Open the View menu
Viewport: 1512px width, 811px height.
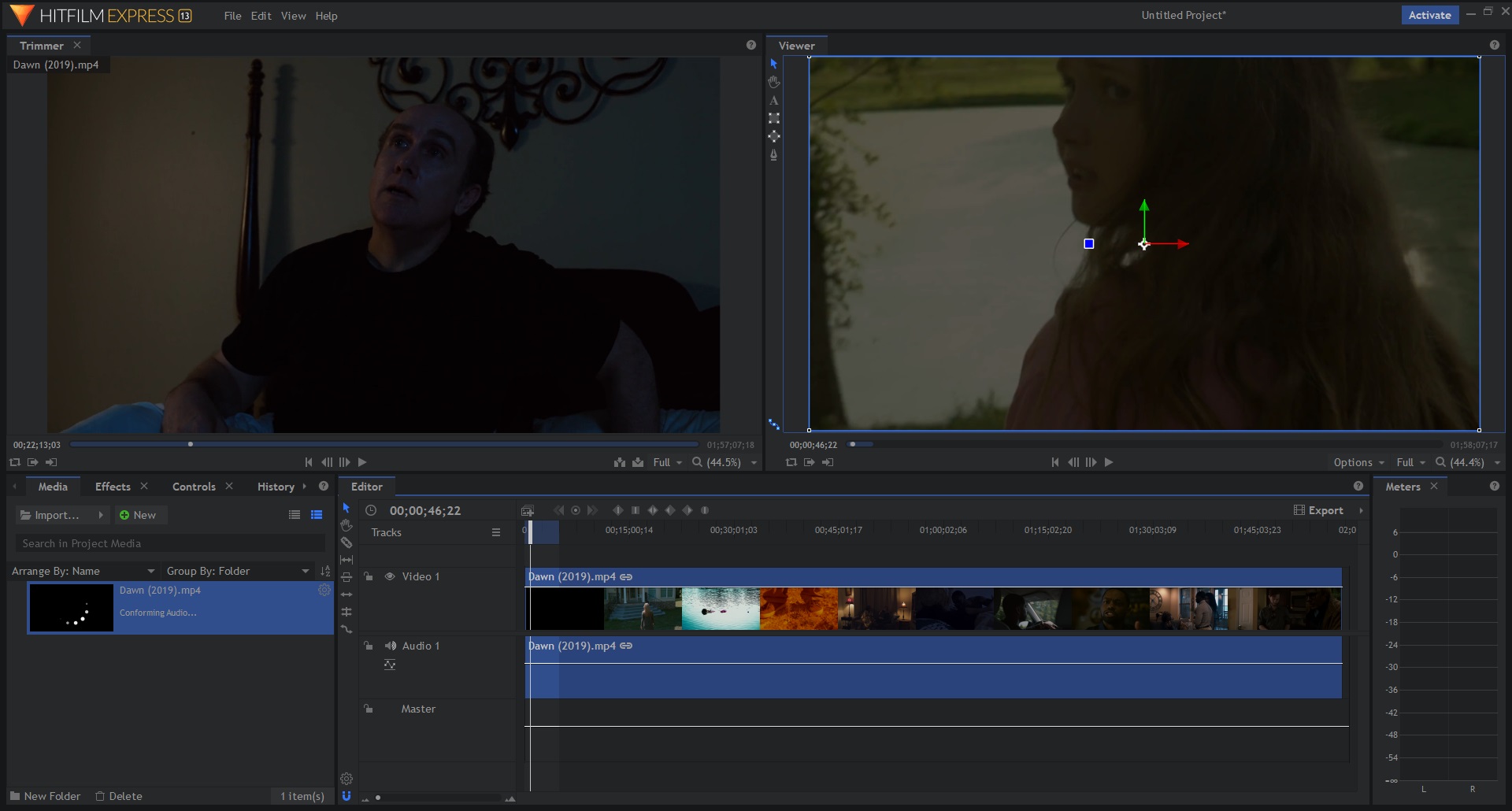coord(293,16)
